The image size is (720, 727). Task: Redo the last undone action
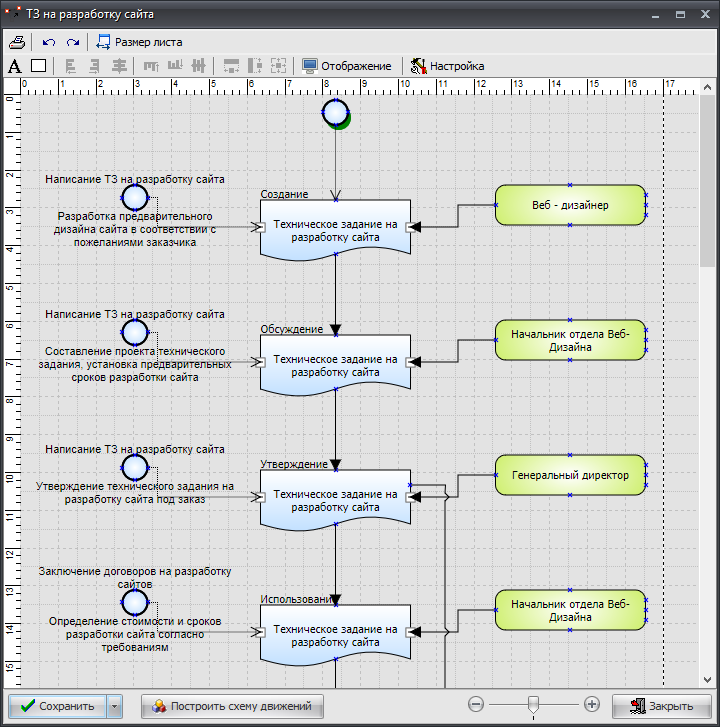click(x=73, y=42)
